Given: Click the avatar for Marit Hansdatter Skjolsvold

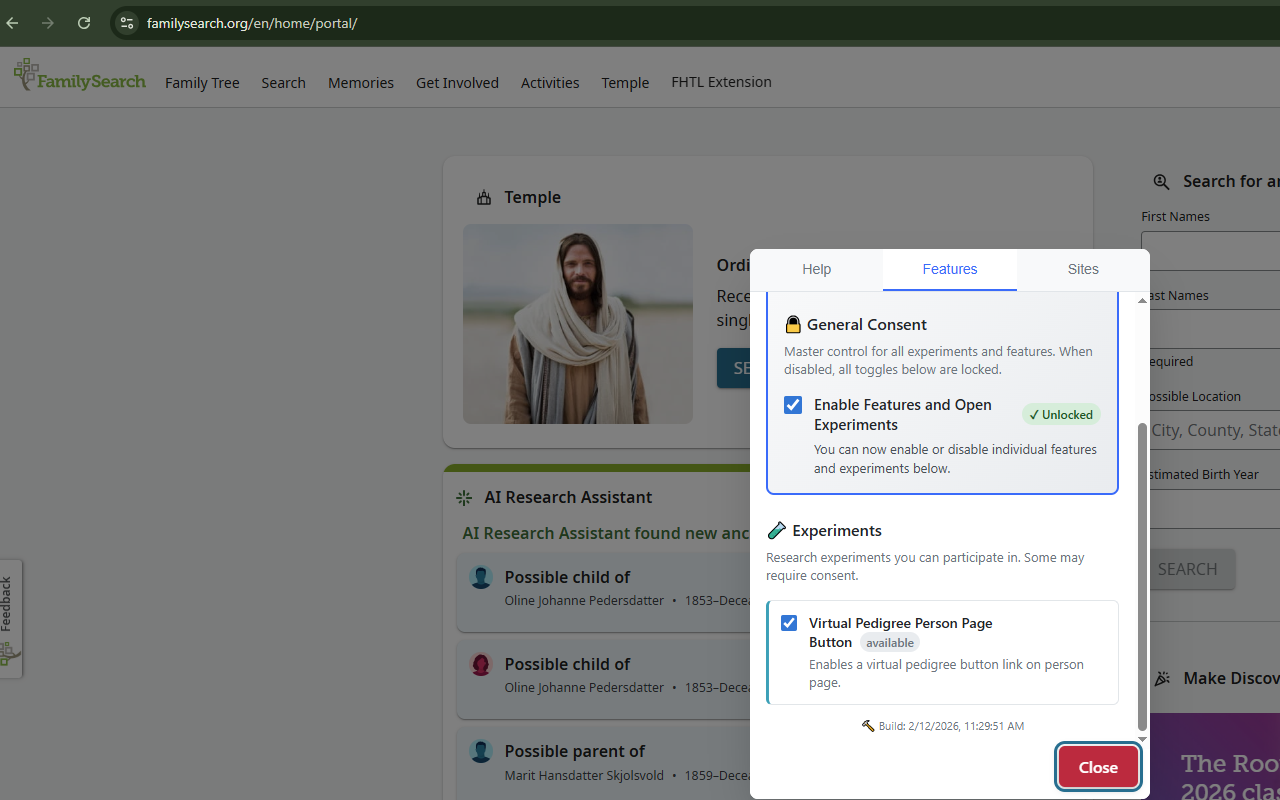Looking at the screenshot, I should 481,751.
